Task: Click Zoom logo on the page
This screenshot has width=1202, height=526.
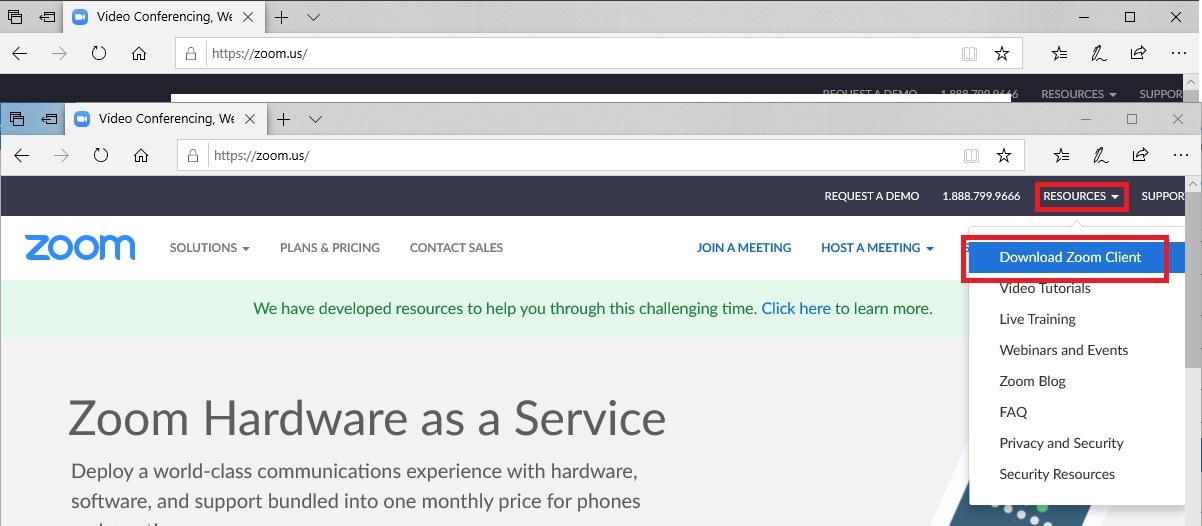Action: tap(80, 248)
